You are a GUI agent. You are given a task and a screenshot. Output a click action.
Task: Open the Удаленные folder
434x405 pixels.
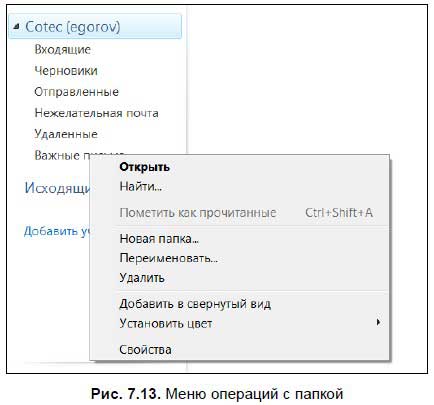tap(66, 134)
